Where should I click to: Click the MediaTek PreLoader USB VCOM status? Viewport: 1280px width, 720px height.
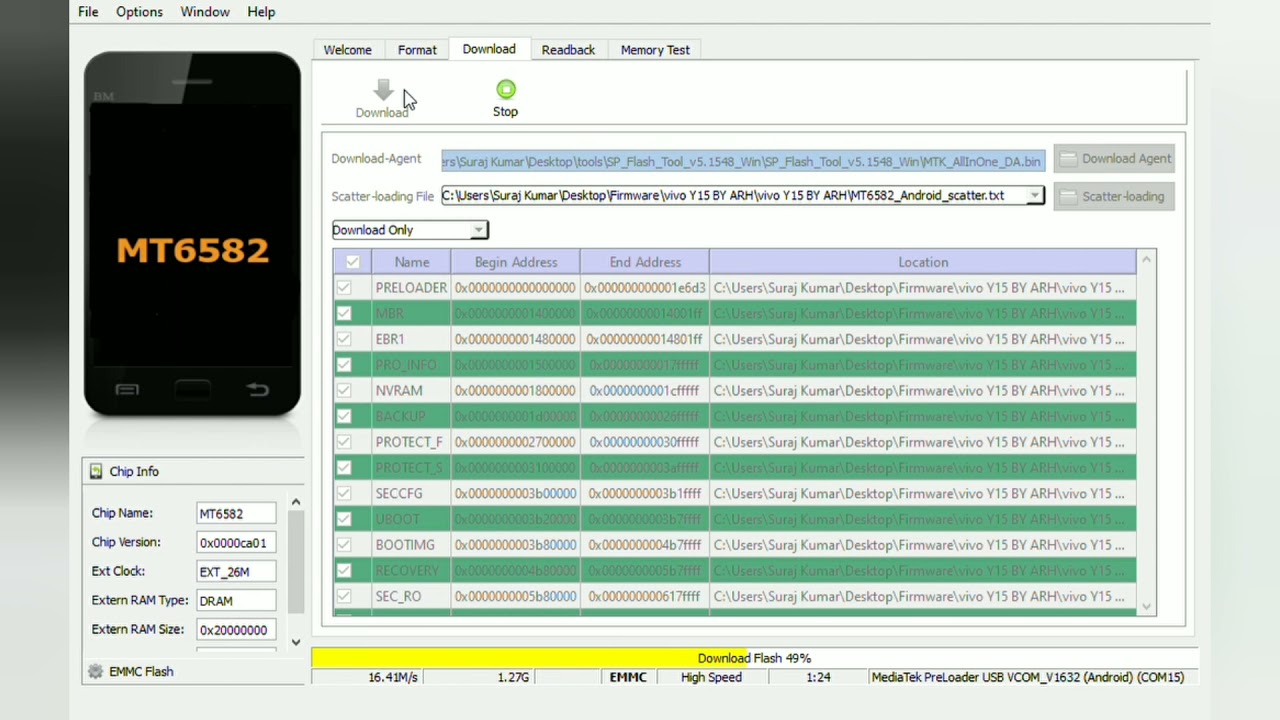click(x=1028, y=677)
